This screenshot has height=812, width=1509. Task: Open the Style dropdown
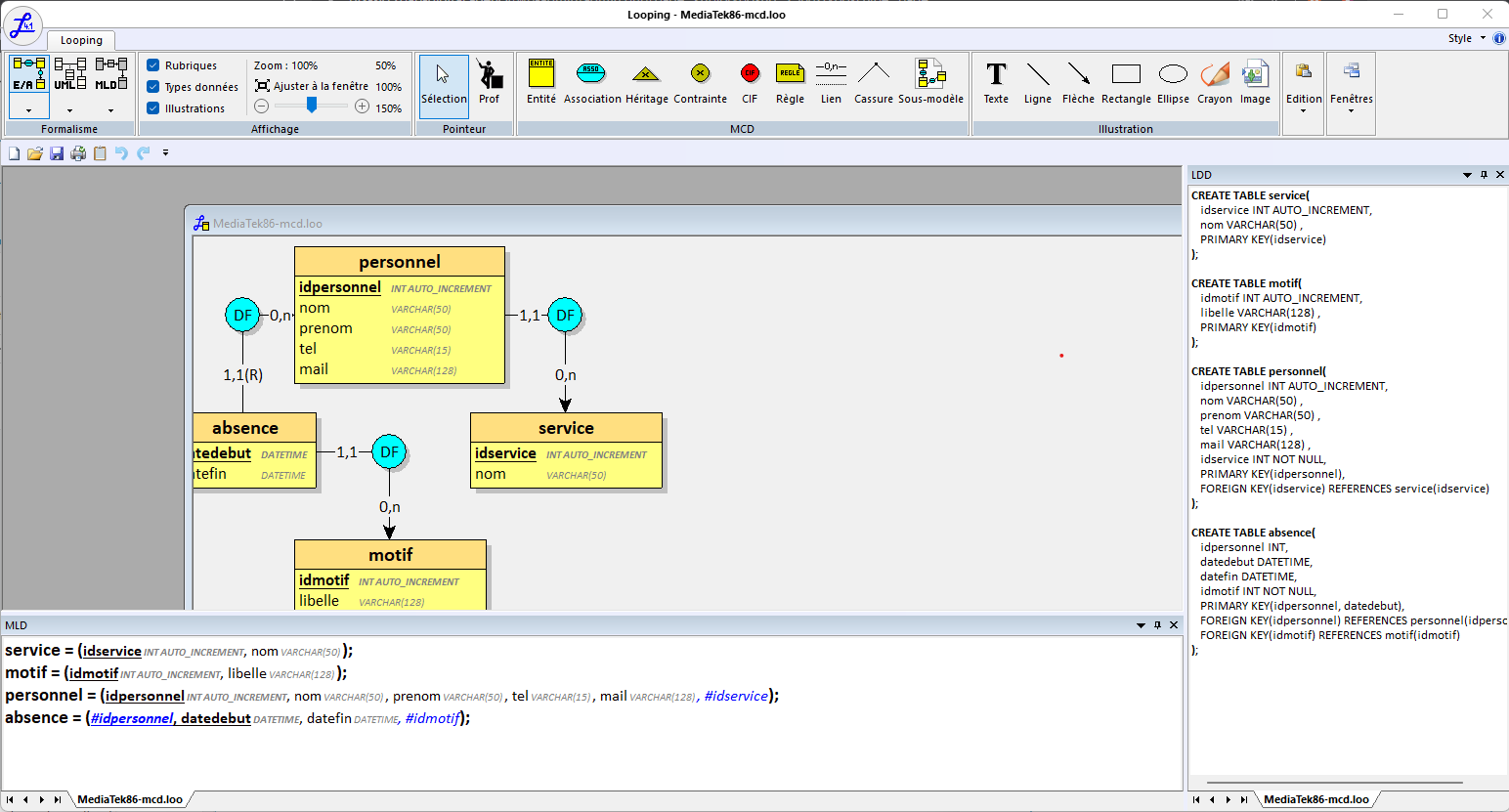tap(1467, 38)
